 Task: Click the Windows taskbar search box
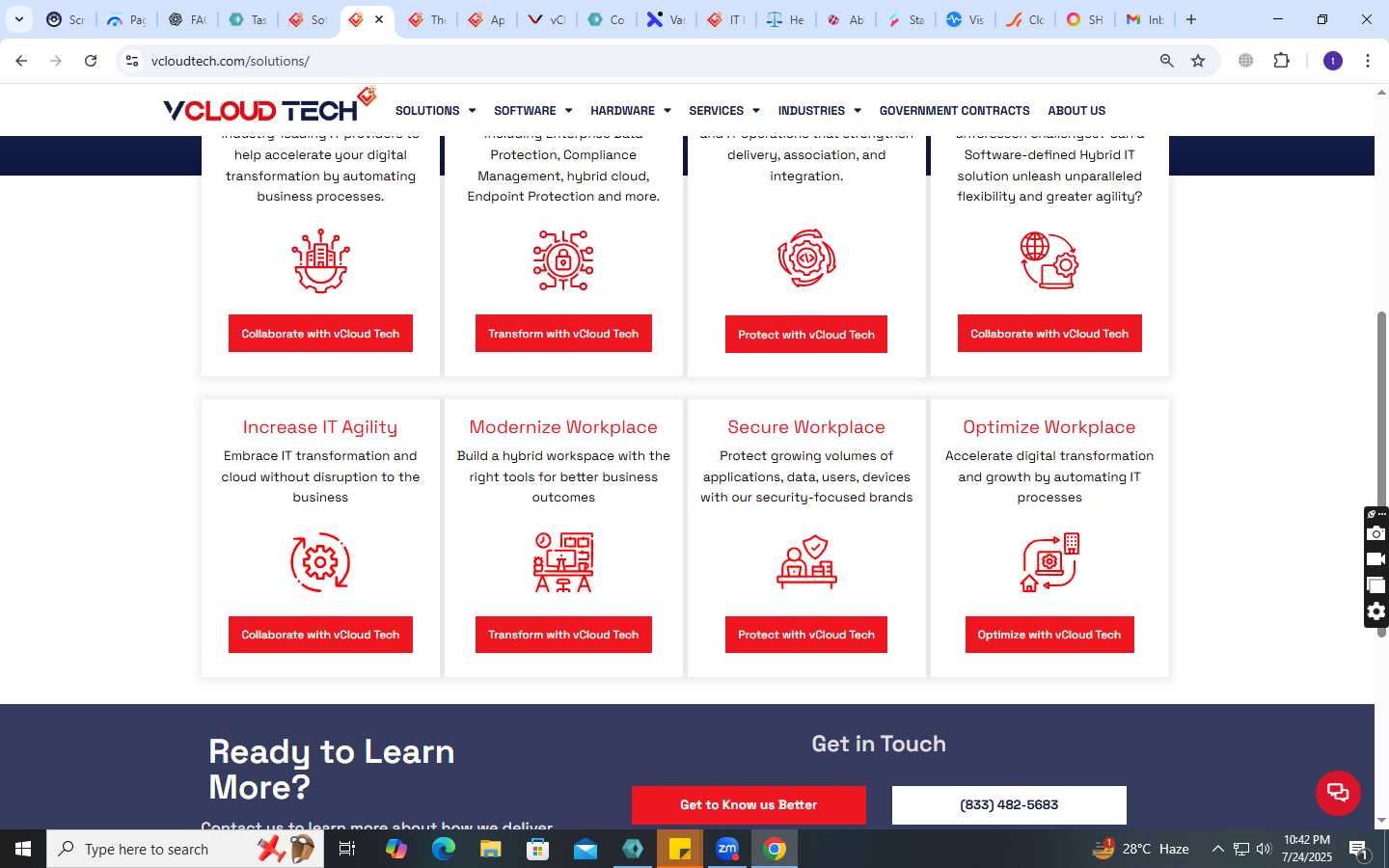[185, 849]
